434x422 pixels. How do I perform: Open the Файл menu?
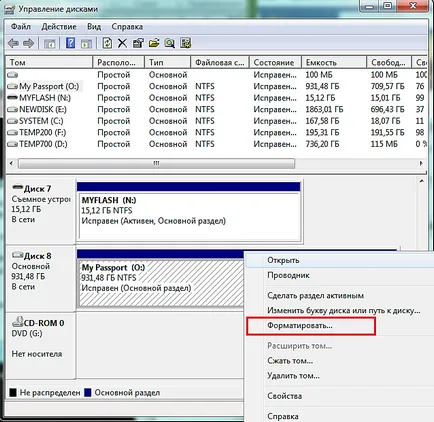click(x=21, y=27)
